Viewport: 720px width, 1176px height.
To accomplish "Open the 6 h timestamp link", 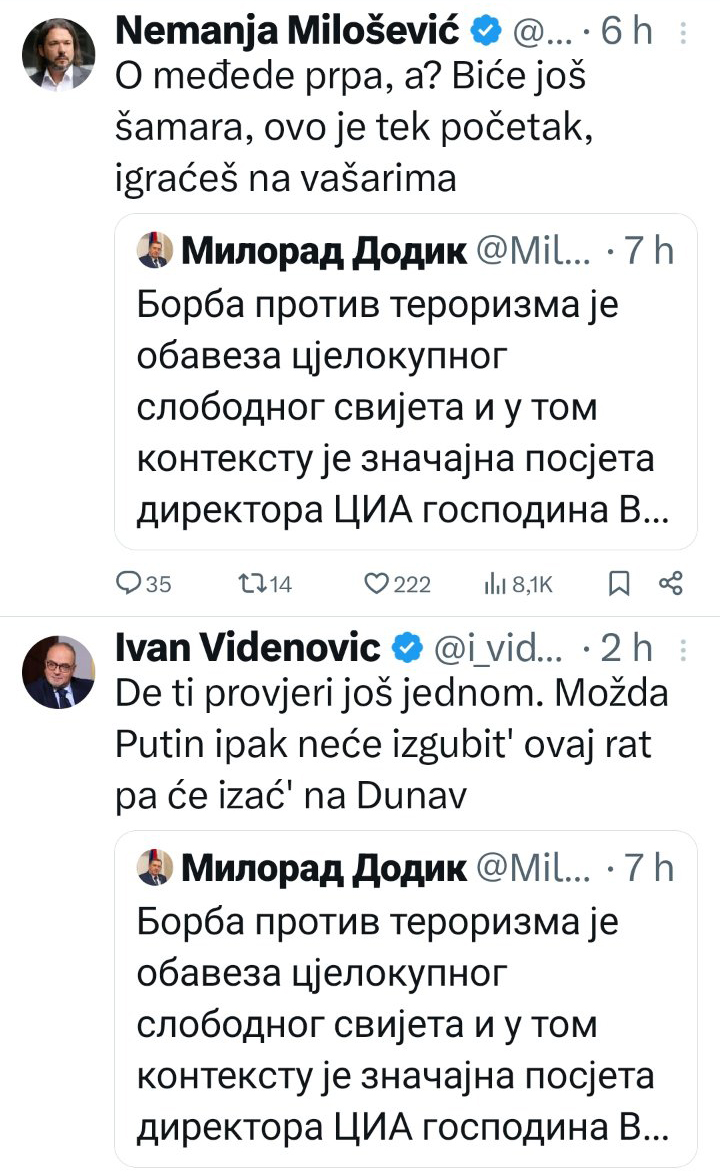I will [627, 33].
